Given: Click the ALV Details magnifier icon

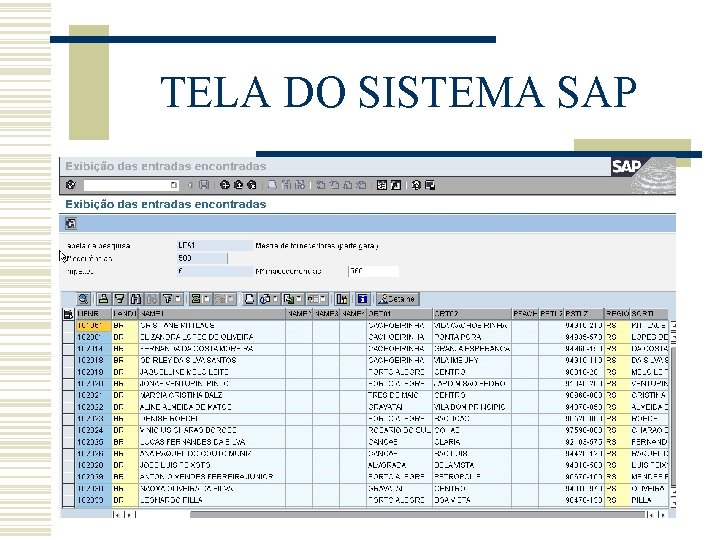Looking at the screenshot, I should click(x=83, y=299).
